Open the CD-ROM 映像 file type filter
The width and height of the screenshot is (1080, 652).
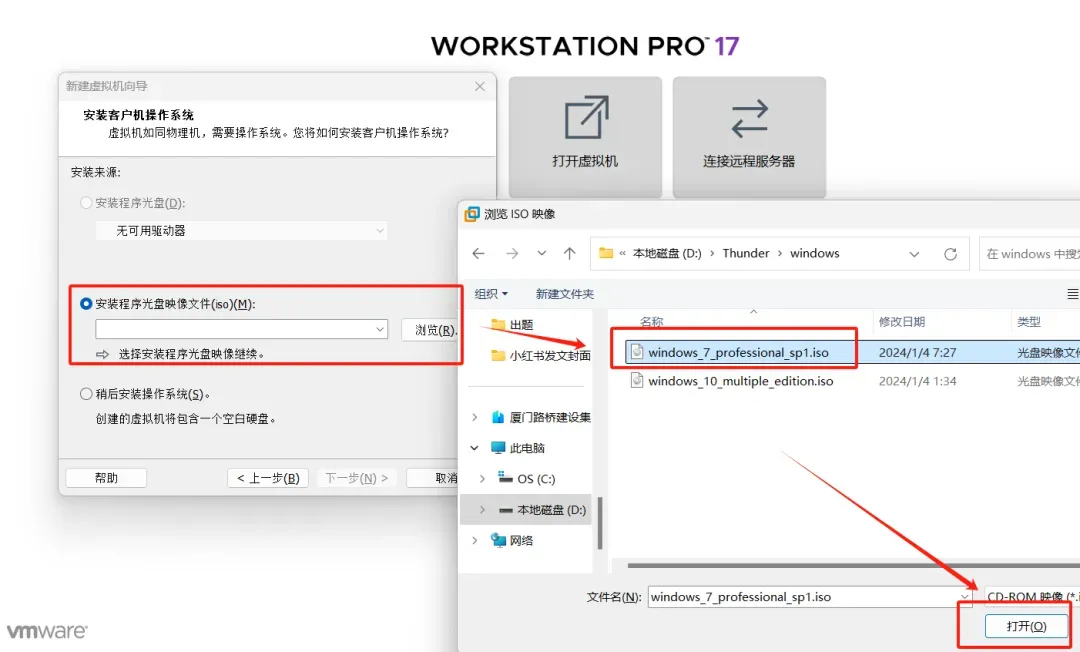coord(1032,597)
